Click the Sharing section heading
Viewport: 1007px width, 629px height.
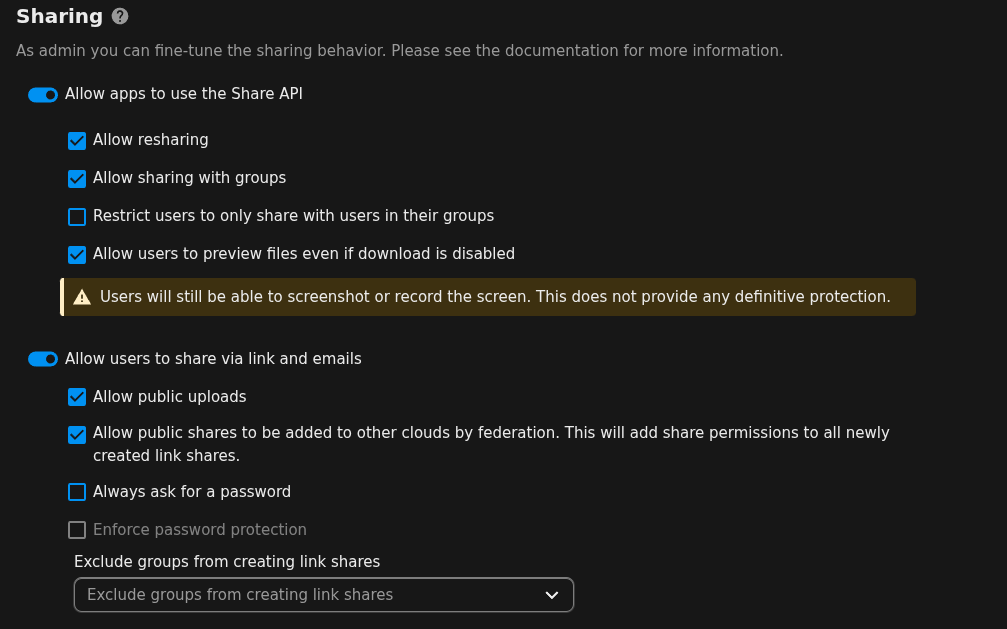(59, 16)
